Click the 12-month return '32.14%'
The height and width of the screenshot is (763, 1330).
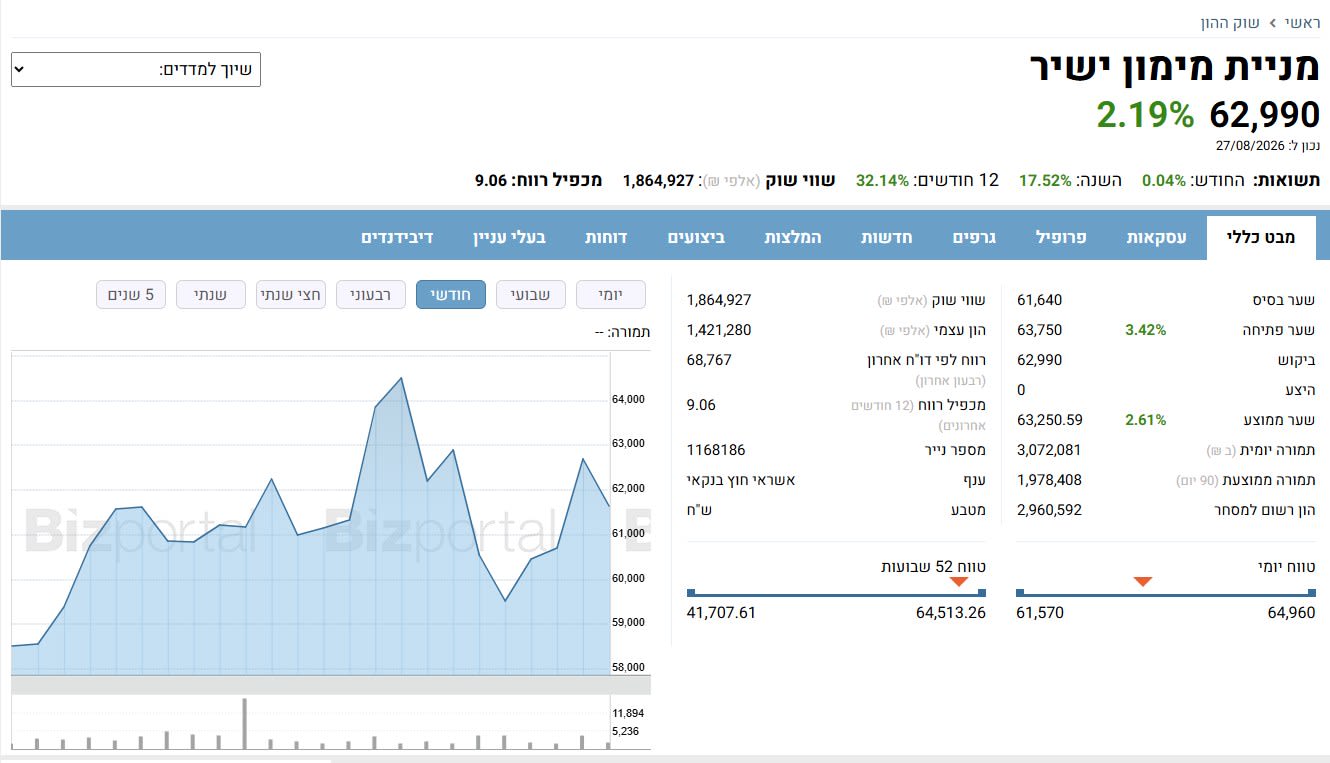tap(882, 180)
